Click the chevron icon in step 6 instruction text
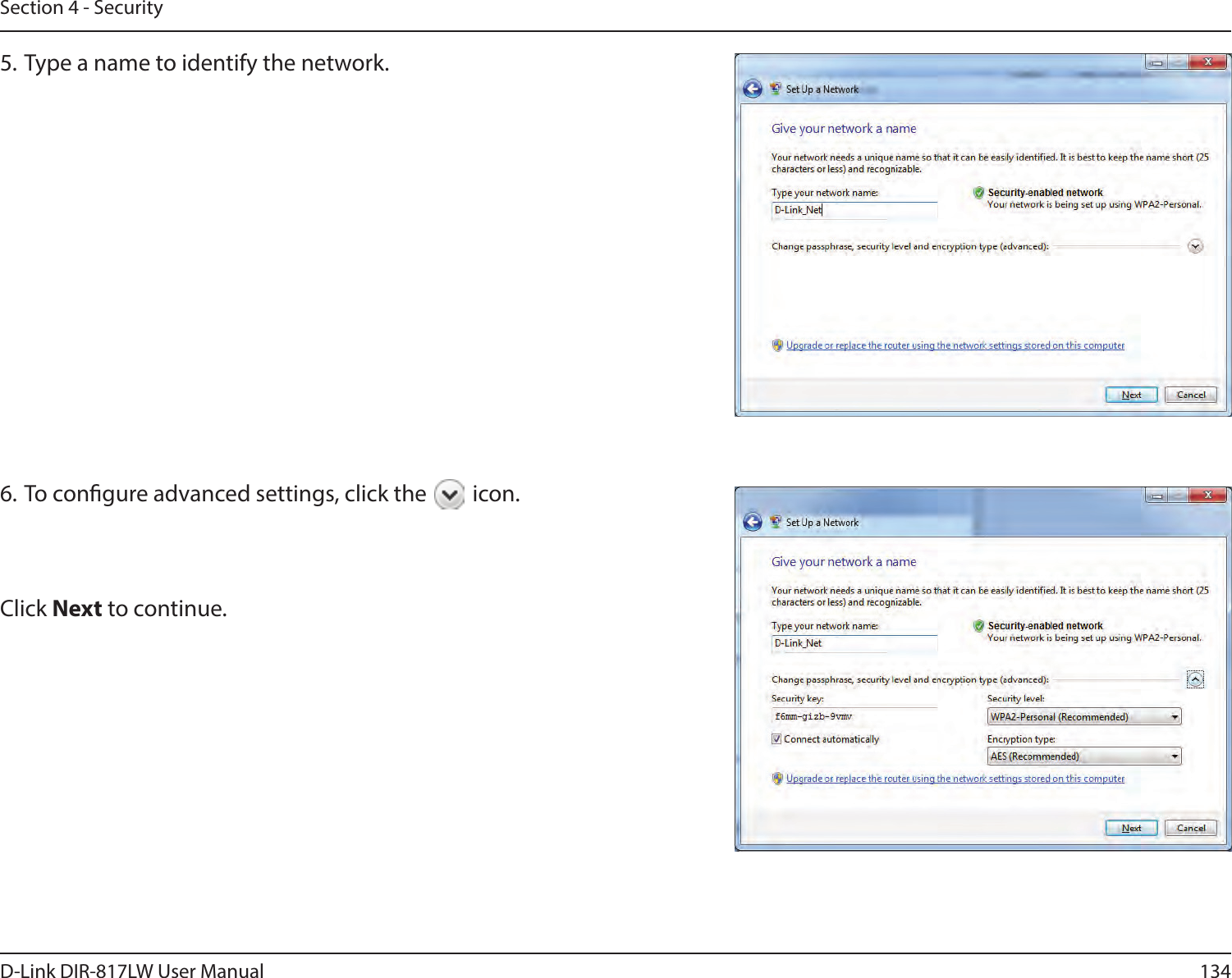 pos(449,495)
